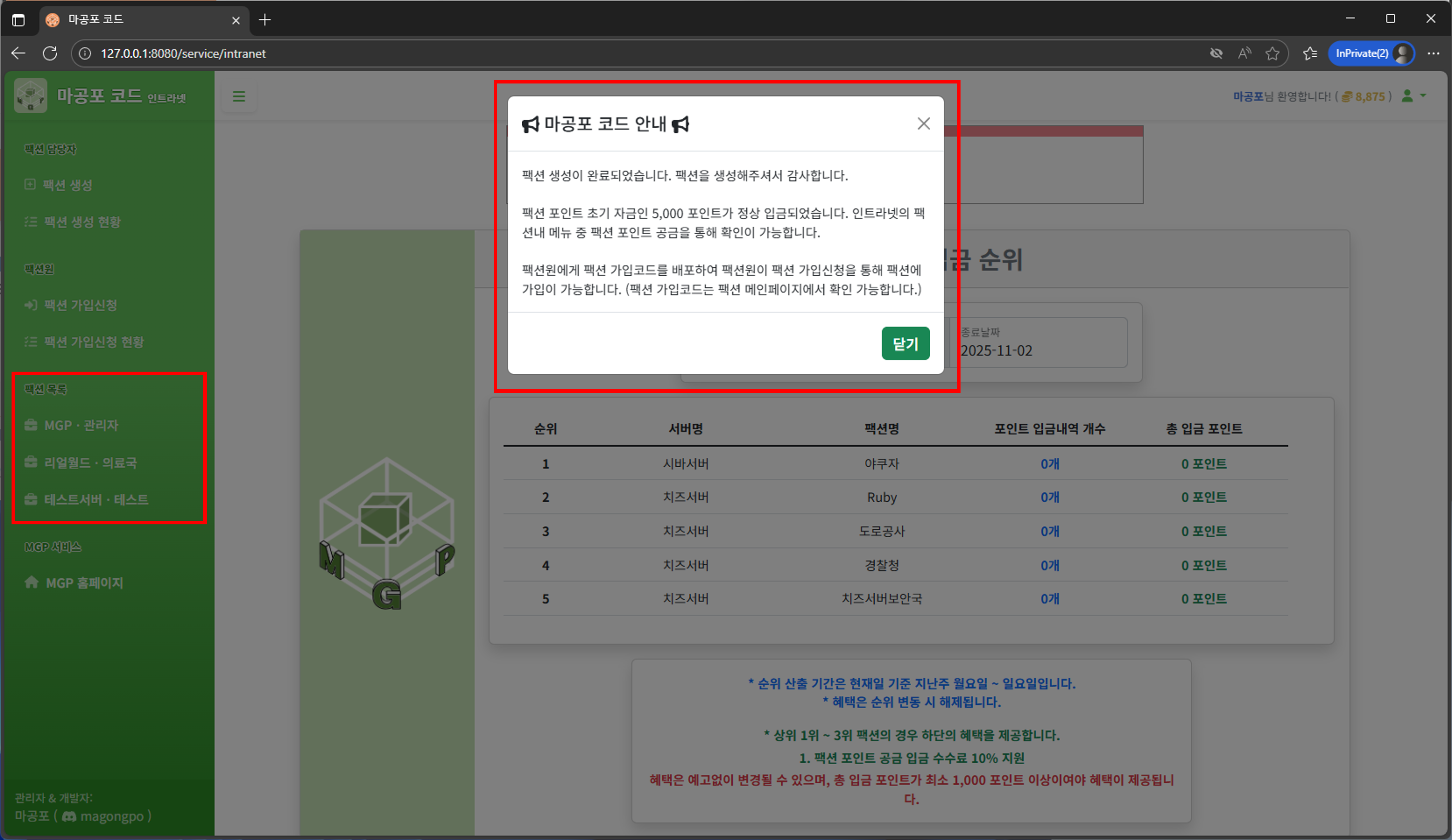Click the home icon beside MGP 홈페이지
This screenshot has height=840, width=1452.
click(31, 582)
